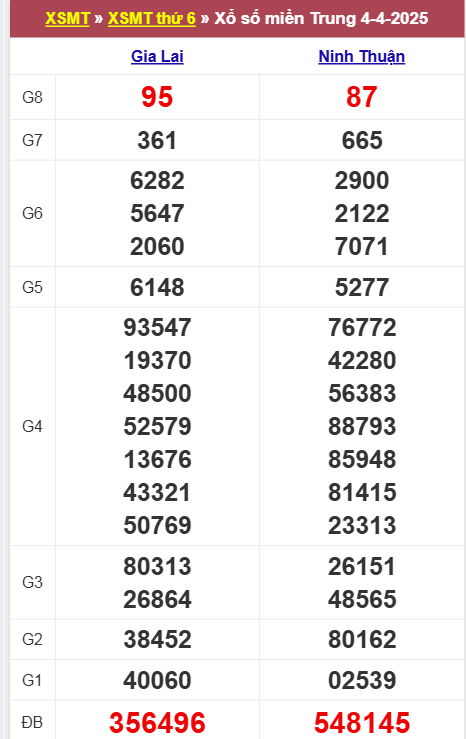Click Gia Lai G2 number 38452
The width and height of the screenshot is (466, 739).
click(x=157, y=640)
